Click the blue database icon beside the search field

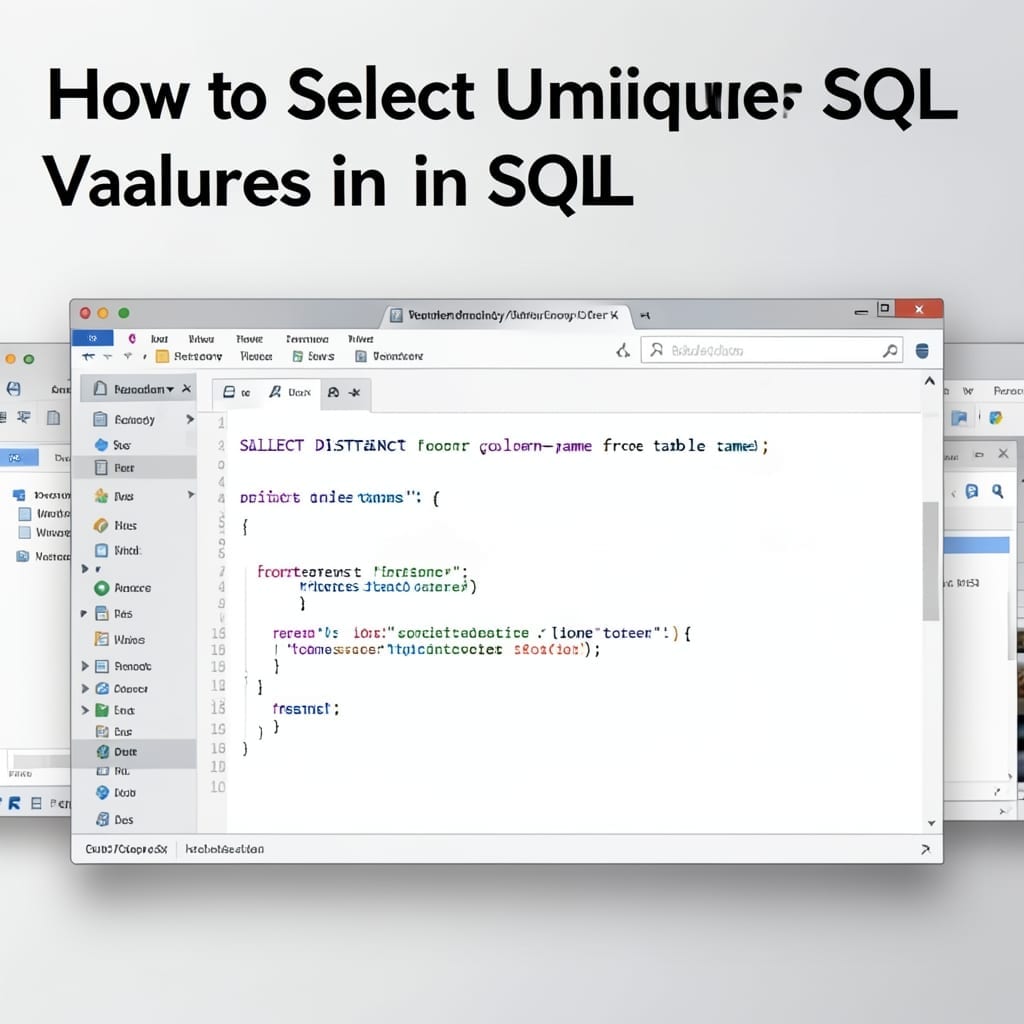click(x=922, y=351)
